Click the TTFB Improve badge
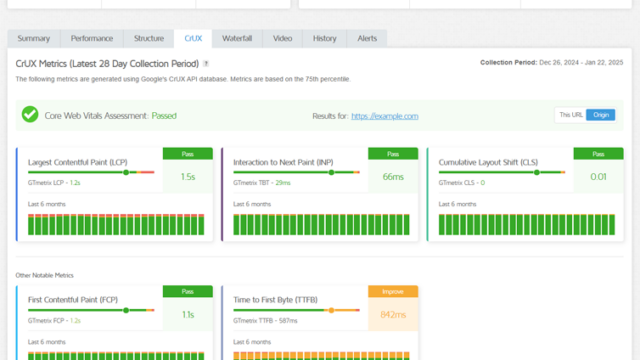This screenshot has width=640, height=360. tap(393, 291)
